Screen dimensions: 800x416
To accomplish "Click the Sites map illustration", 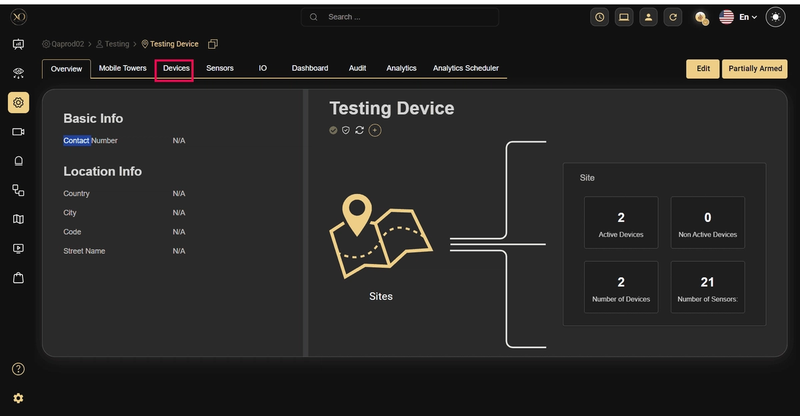I will [x=381, y=236].
